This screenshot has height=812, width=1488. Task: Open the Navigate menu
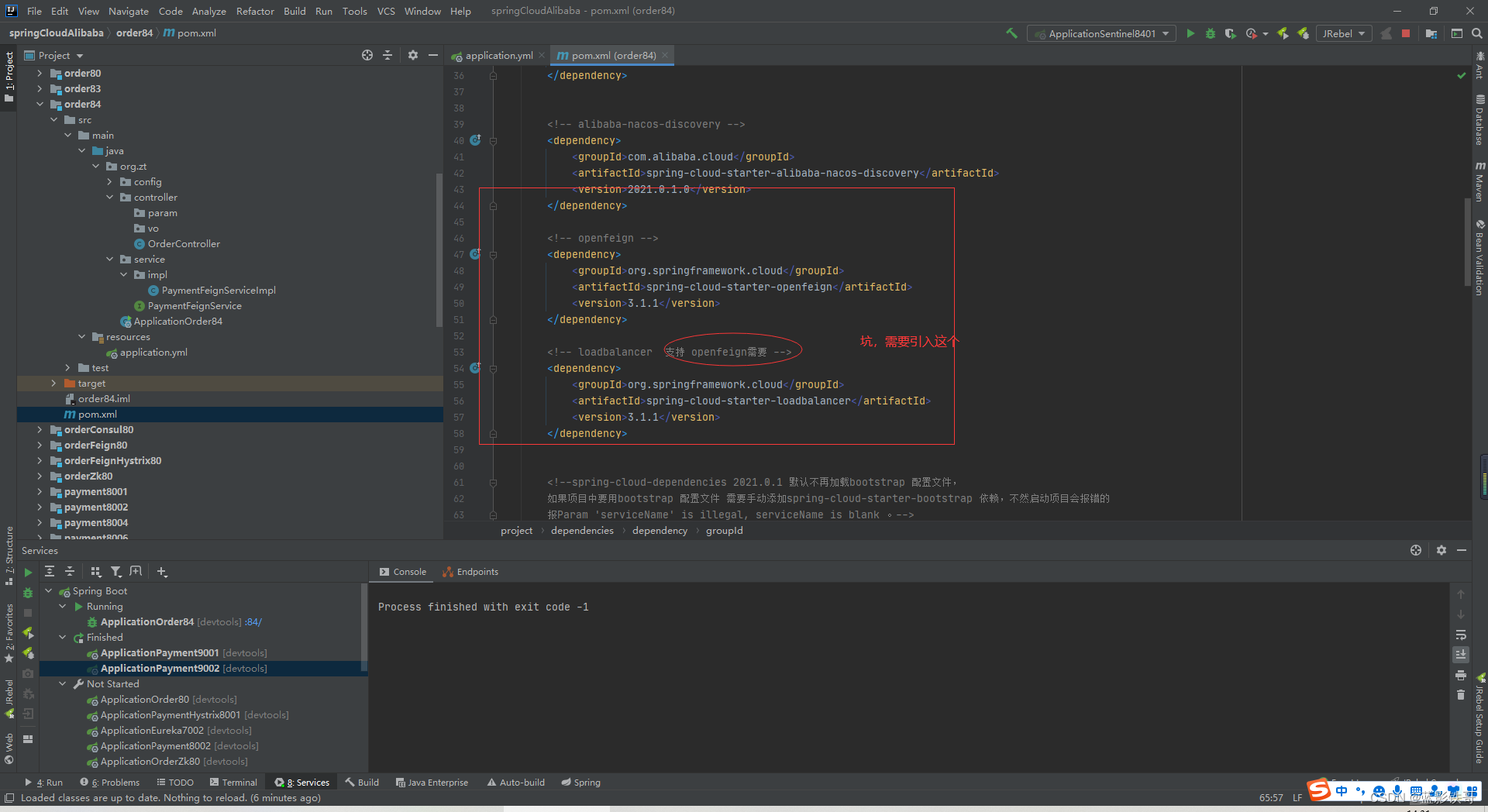(128, 11)
